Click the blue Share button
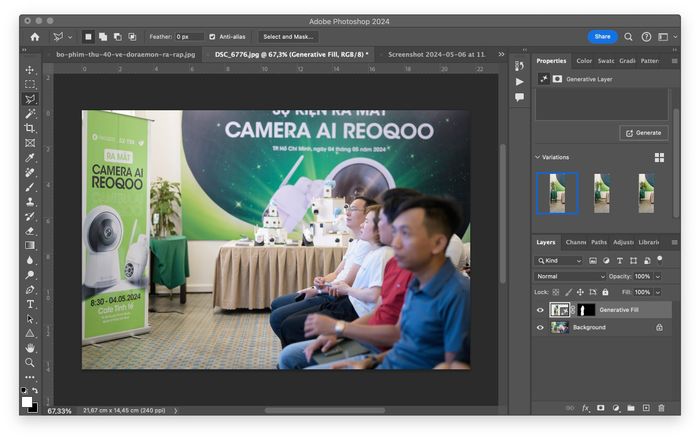Image resolution: width=700 pixels, height=439 pixels. tap(602, 37)
